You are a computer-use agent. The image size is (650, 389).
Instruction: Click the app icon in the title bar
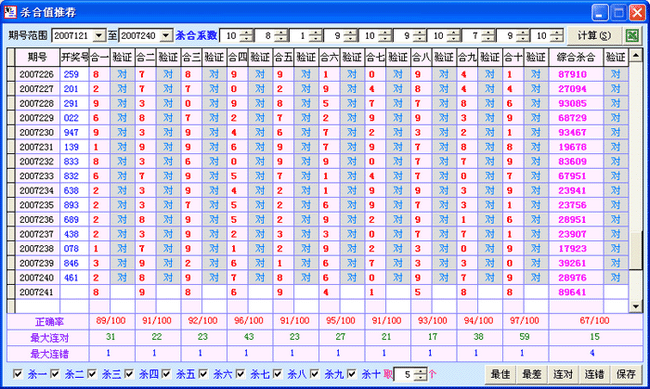click(10, 12)
